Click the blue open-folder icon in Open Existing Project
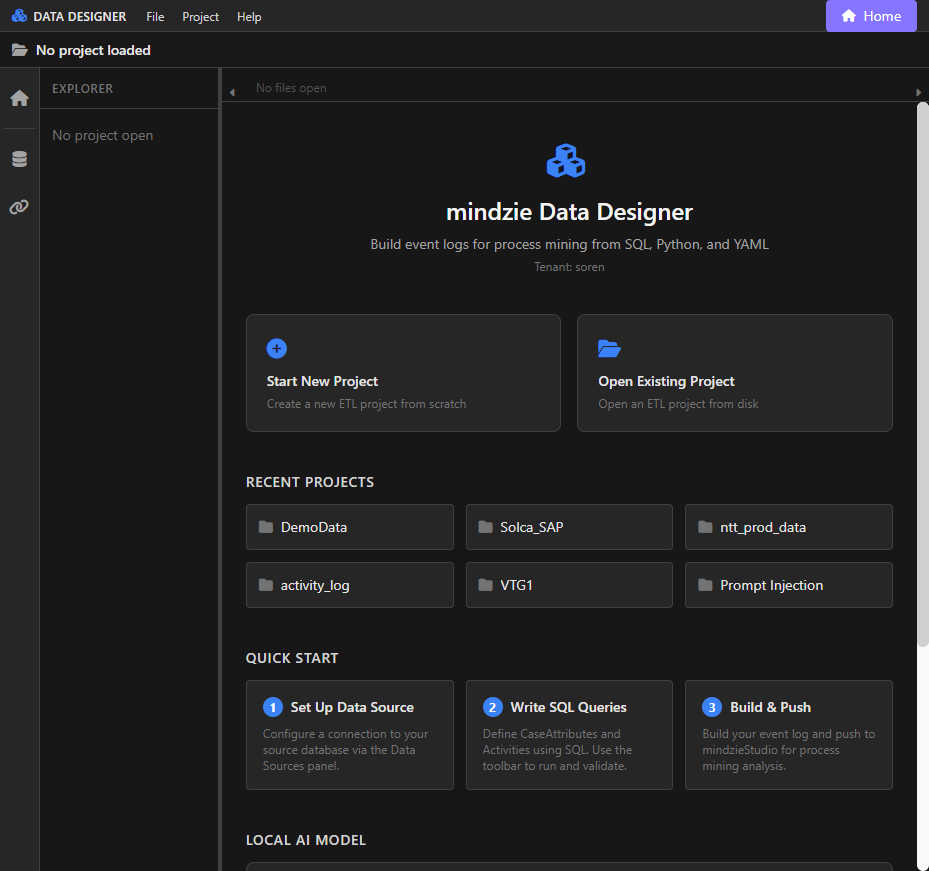Screen dimensions: 929x871 [x=609, y=348]
